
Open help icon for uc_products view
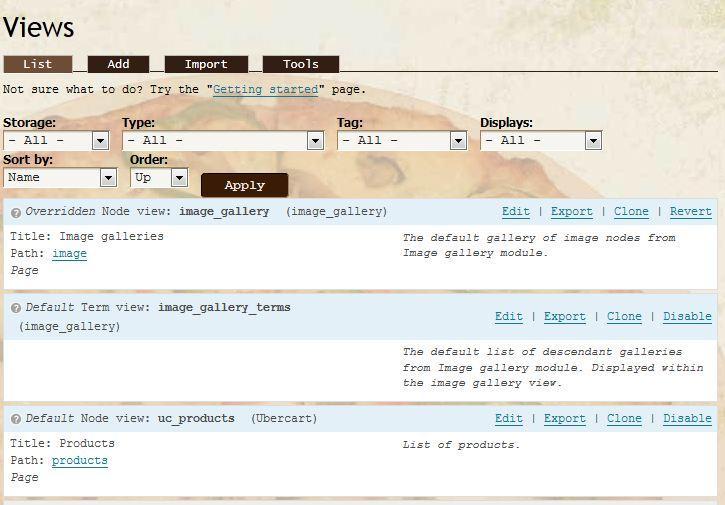pos(16,419)
